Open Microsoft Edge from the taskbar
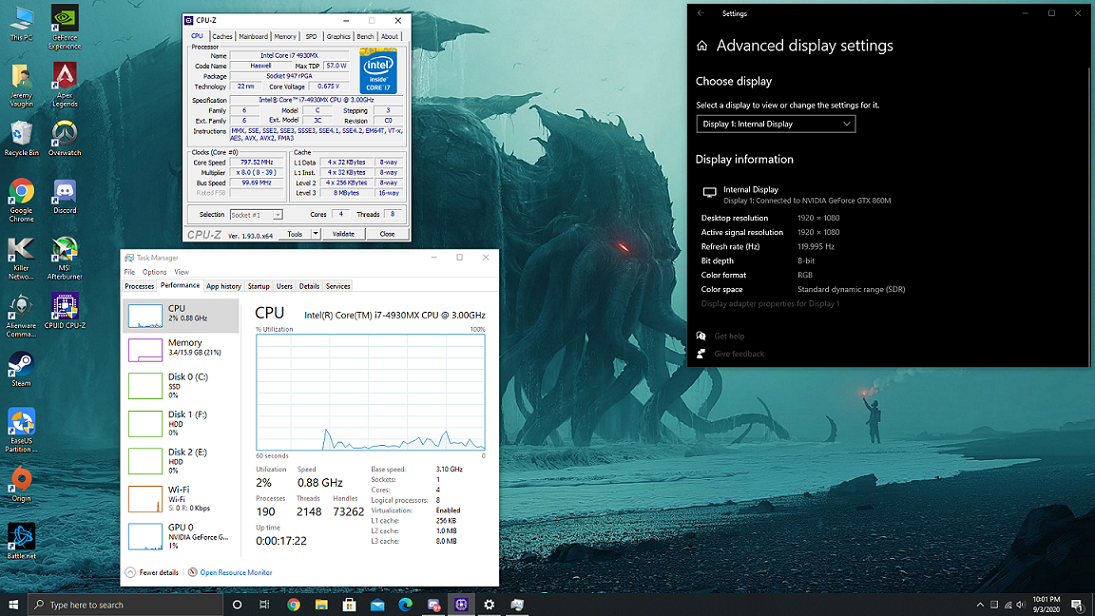The image size is (1095, 616). coord(405,605)
